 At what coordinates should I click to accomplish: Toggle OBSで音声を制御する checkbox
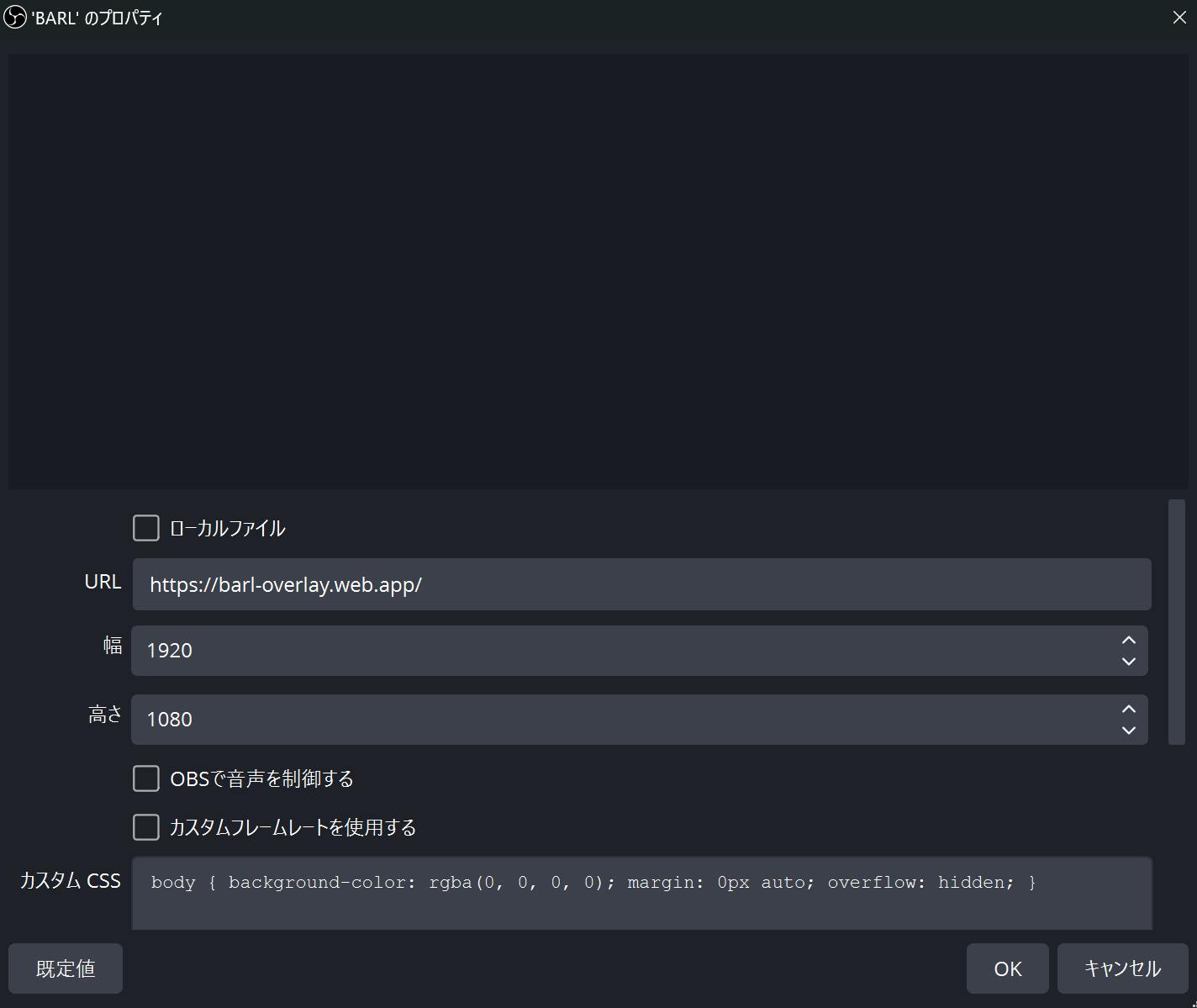[x=146, y=778]
